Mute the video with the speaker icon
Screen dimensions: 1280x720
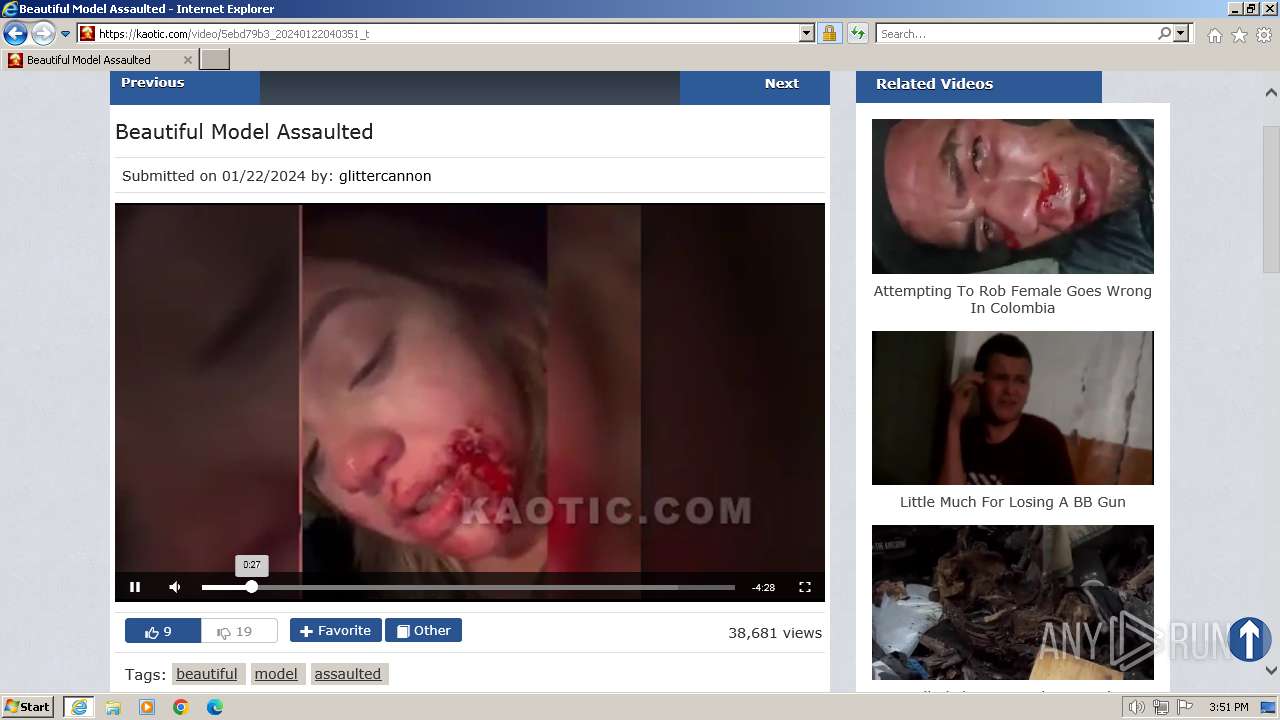click(x=175, y=587)
